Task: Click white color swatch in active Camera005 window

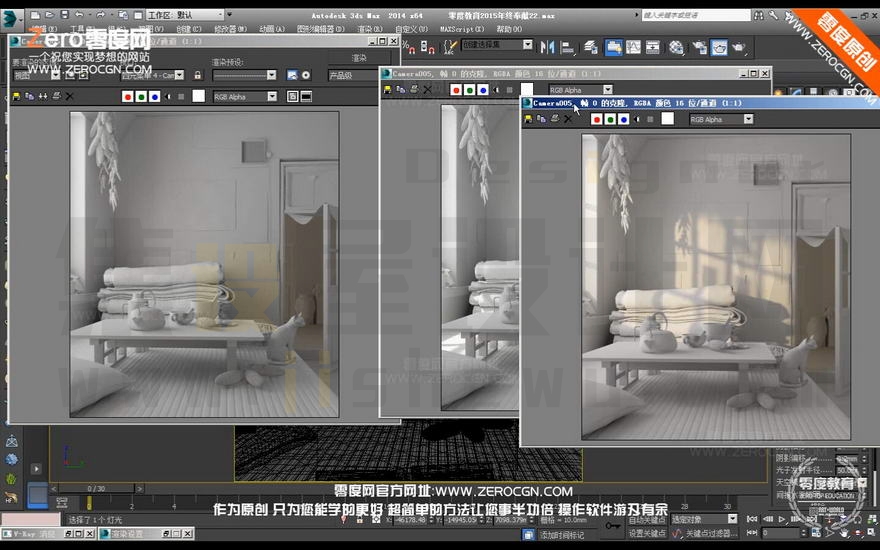Action: [667, 119]
